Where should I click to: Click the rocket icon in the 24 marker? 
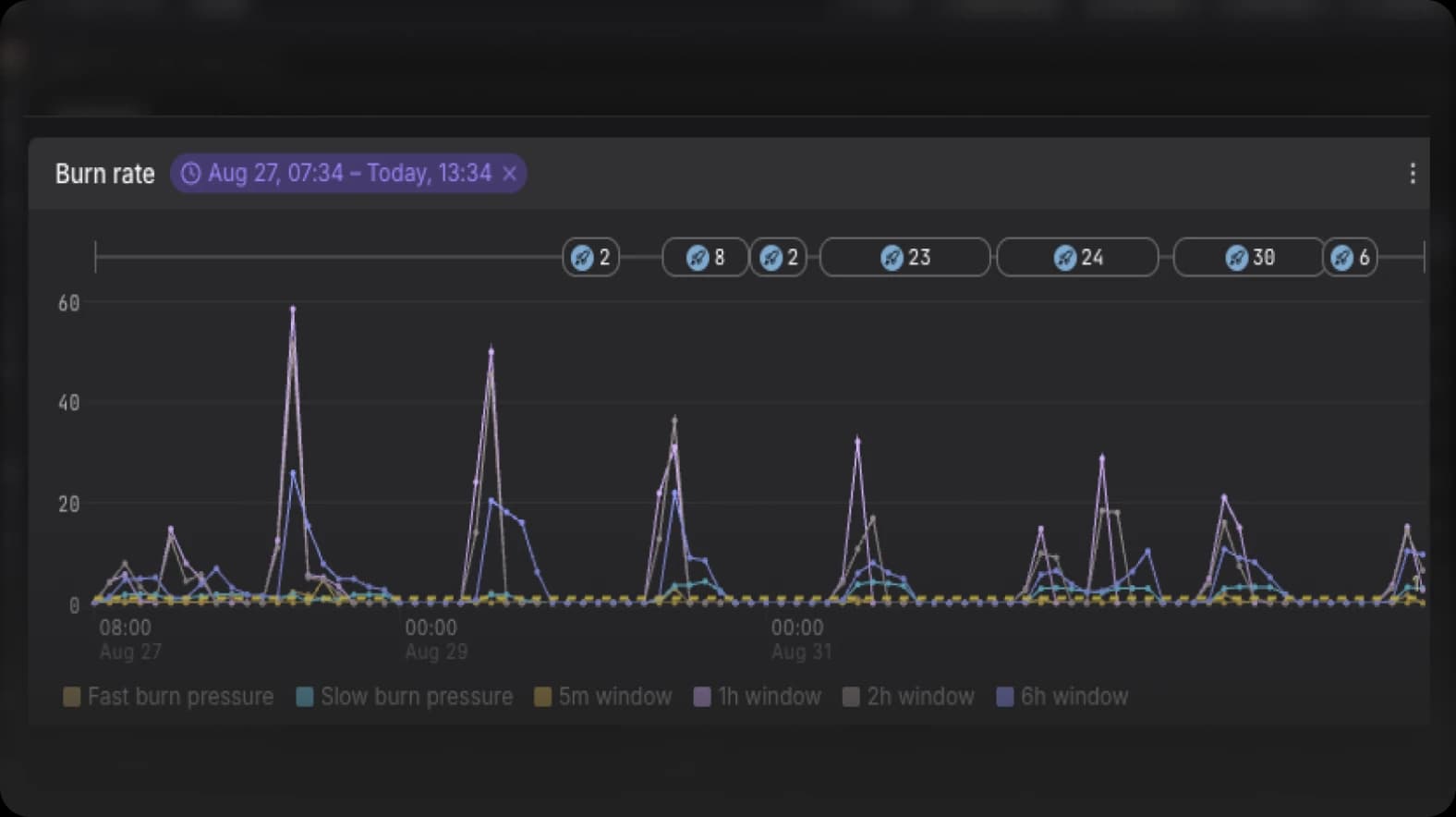coord(1065,258)
